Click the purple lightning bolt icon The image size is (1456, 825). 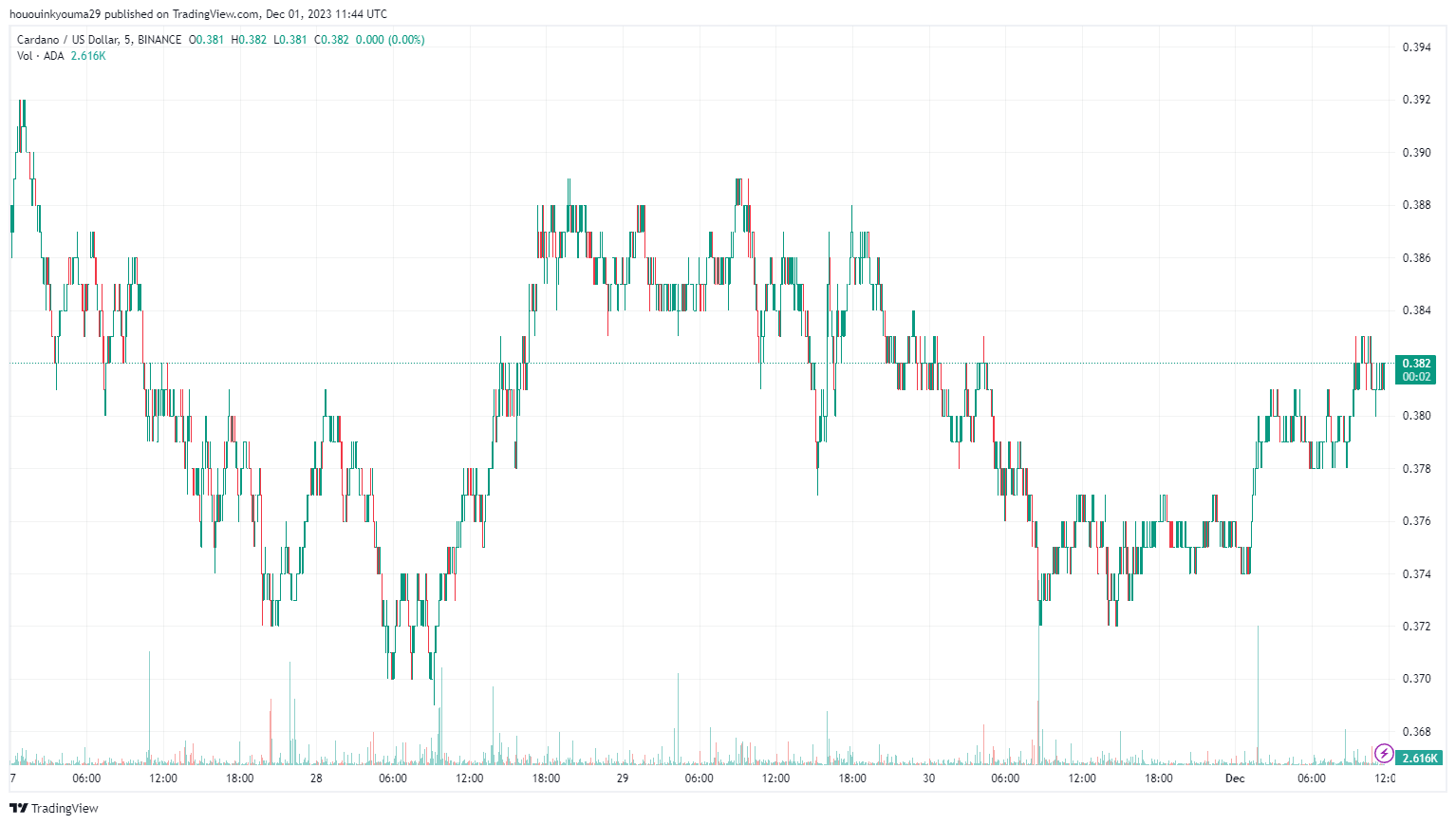point(1384,754)
